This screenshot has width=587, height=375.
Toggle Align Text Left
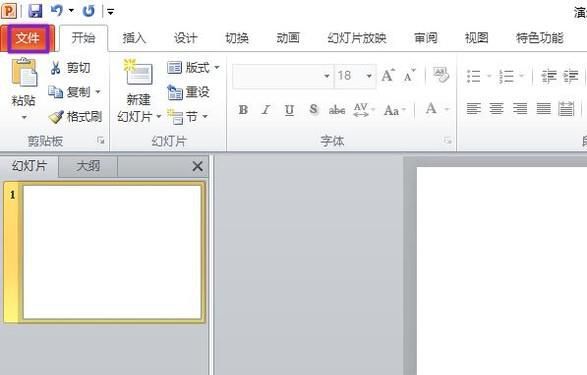tap(474, 109)
